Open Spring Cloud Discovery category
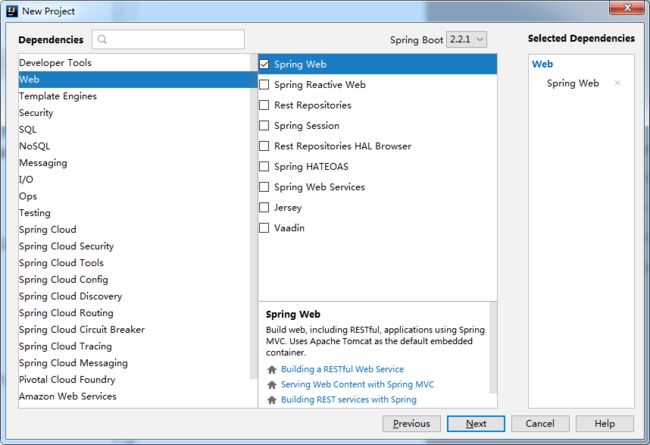This screenshot has width=650, height=445. click(x=134, y=296)
